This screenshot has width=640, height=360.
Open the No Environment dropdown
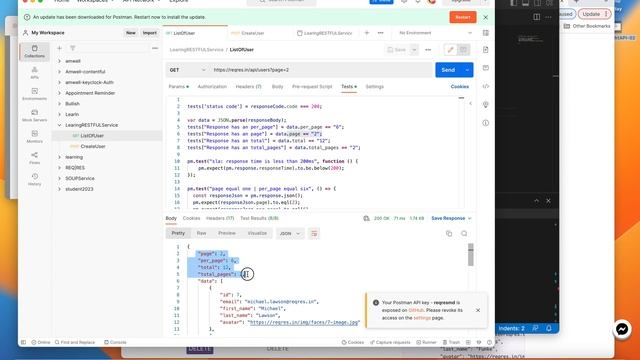[x=435, y=33]
